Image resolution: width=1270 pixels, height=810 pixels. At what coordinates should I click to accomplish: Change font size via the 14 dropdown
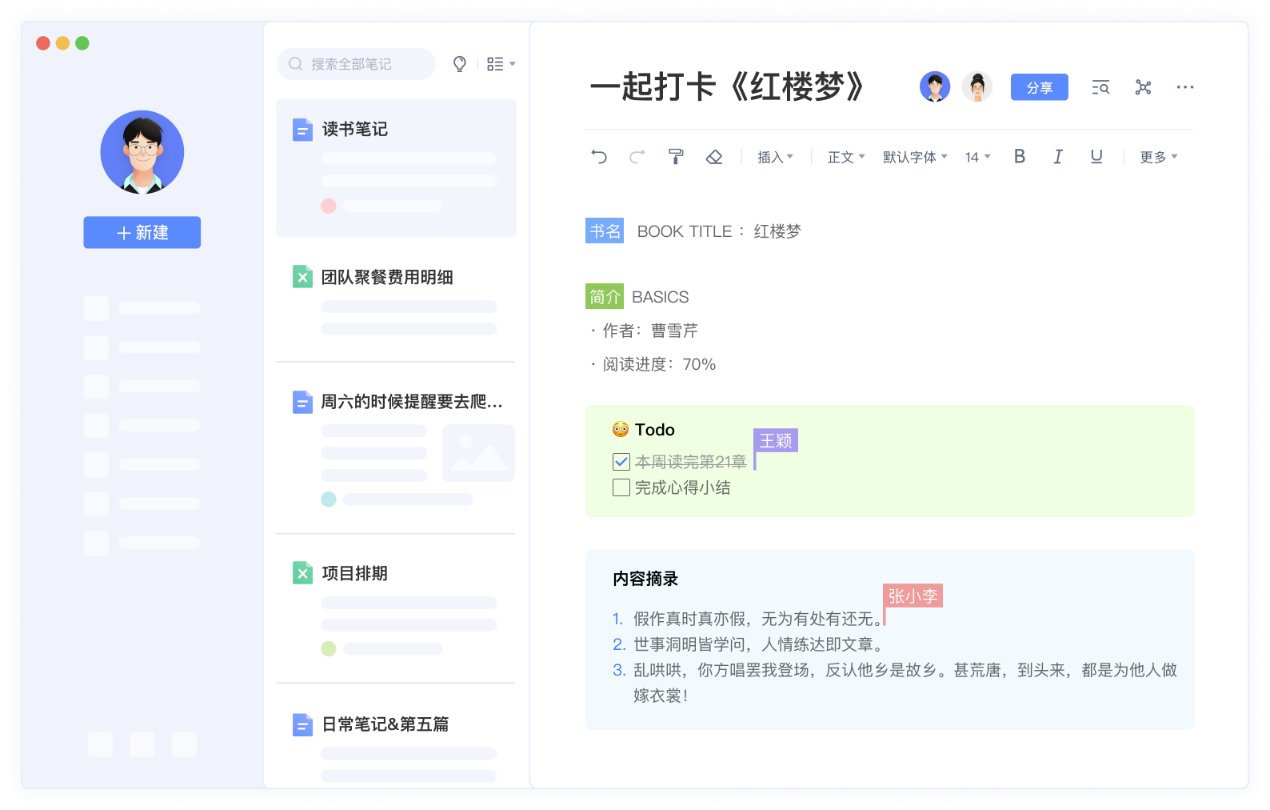click(x=977, y=156)
